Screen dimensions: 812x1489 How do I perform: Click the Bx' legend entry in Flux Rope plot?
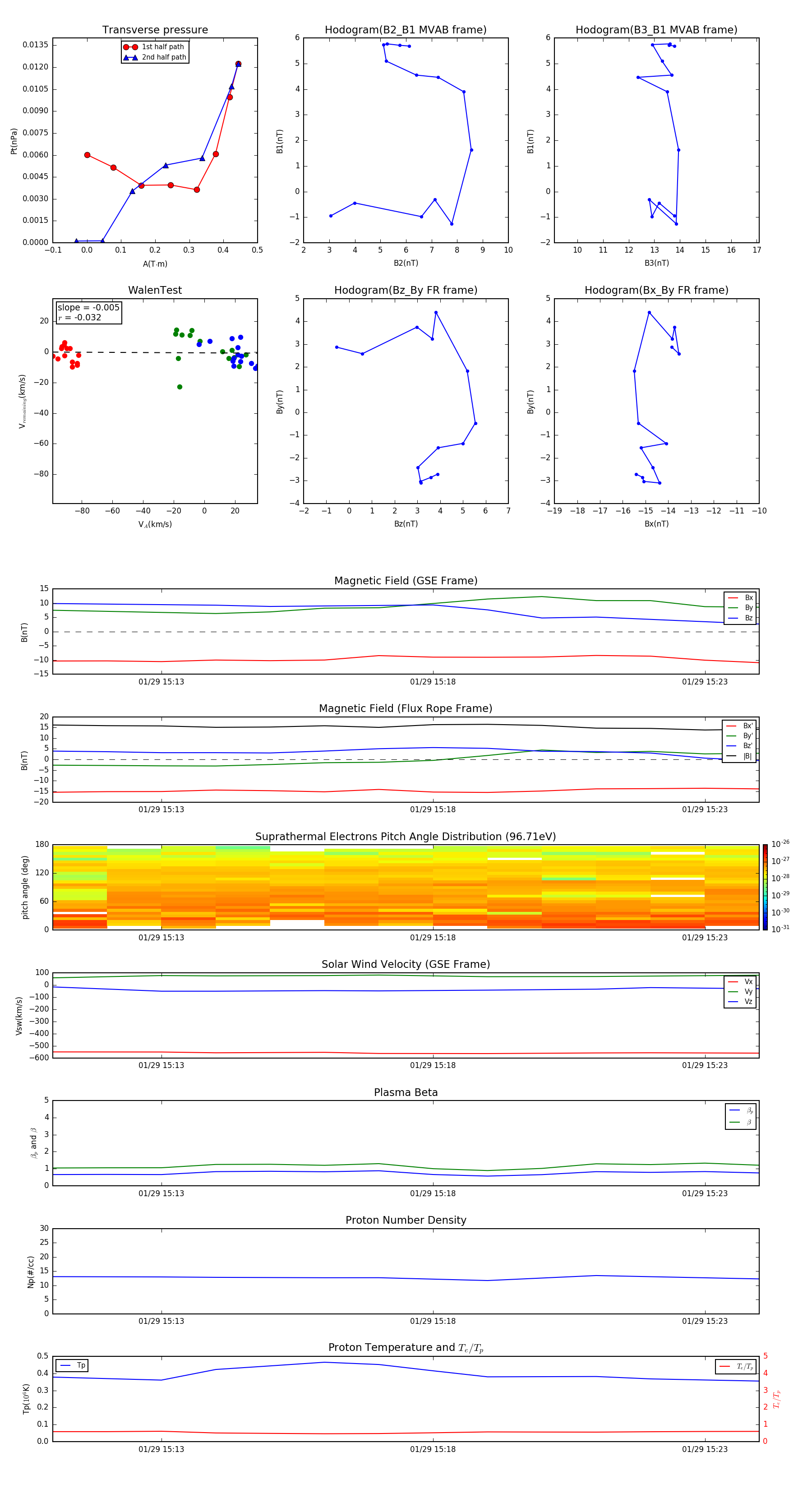click(x=739, y=726)
